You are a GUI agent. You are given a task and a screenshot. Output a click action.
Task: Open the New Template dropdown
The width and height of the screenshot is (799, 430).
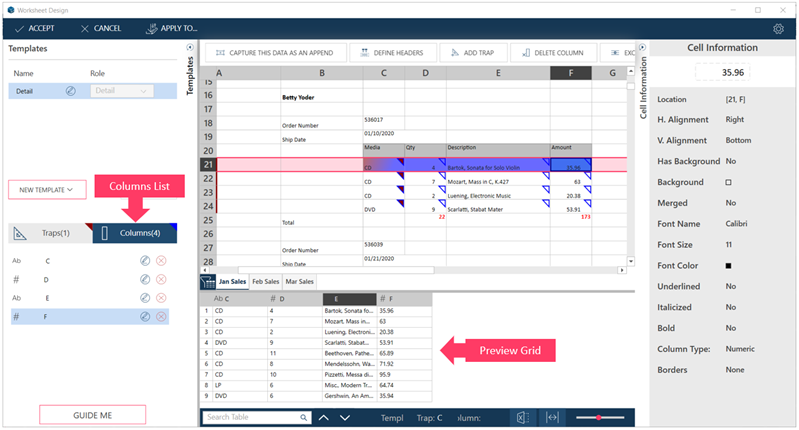coord(45,189)
